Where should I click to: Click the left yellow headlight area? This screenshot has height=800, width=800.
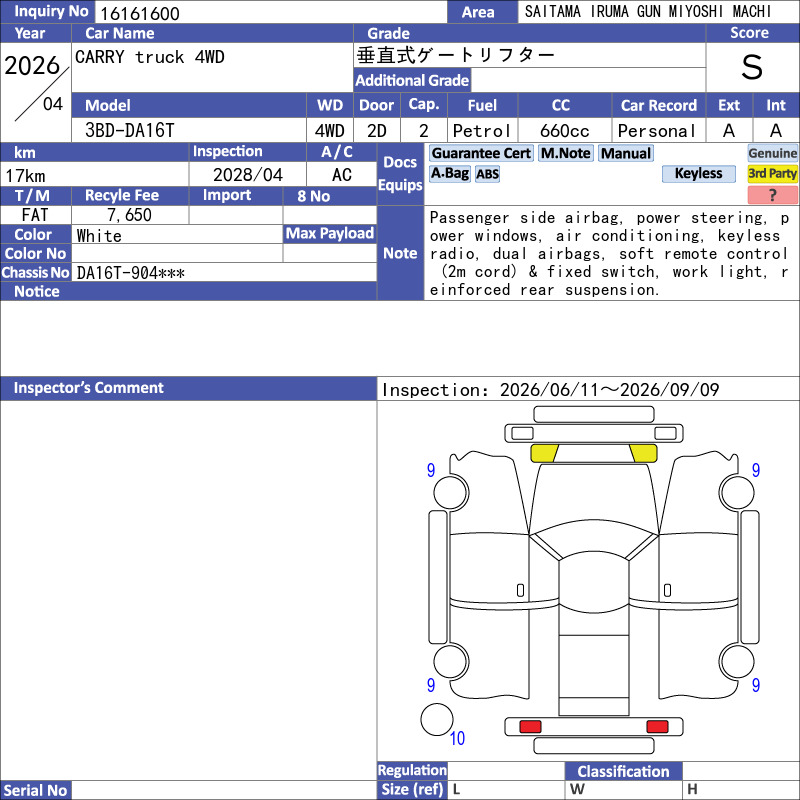[x=544, y=453]
